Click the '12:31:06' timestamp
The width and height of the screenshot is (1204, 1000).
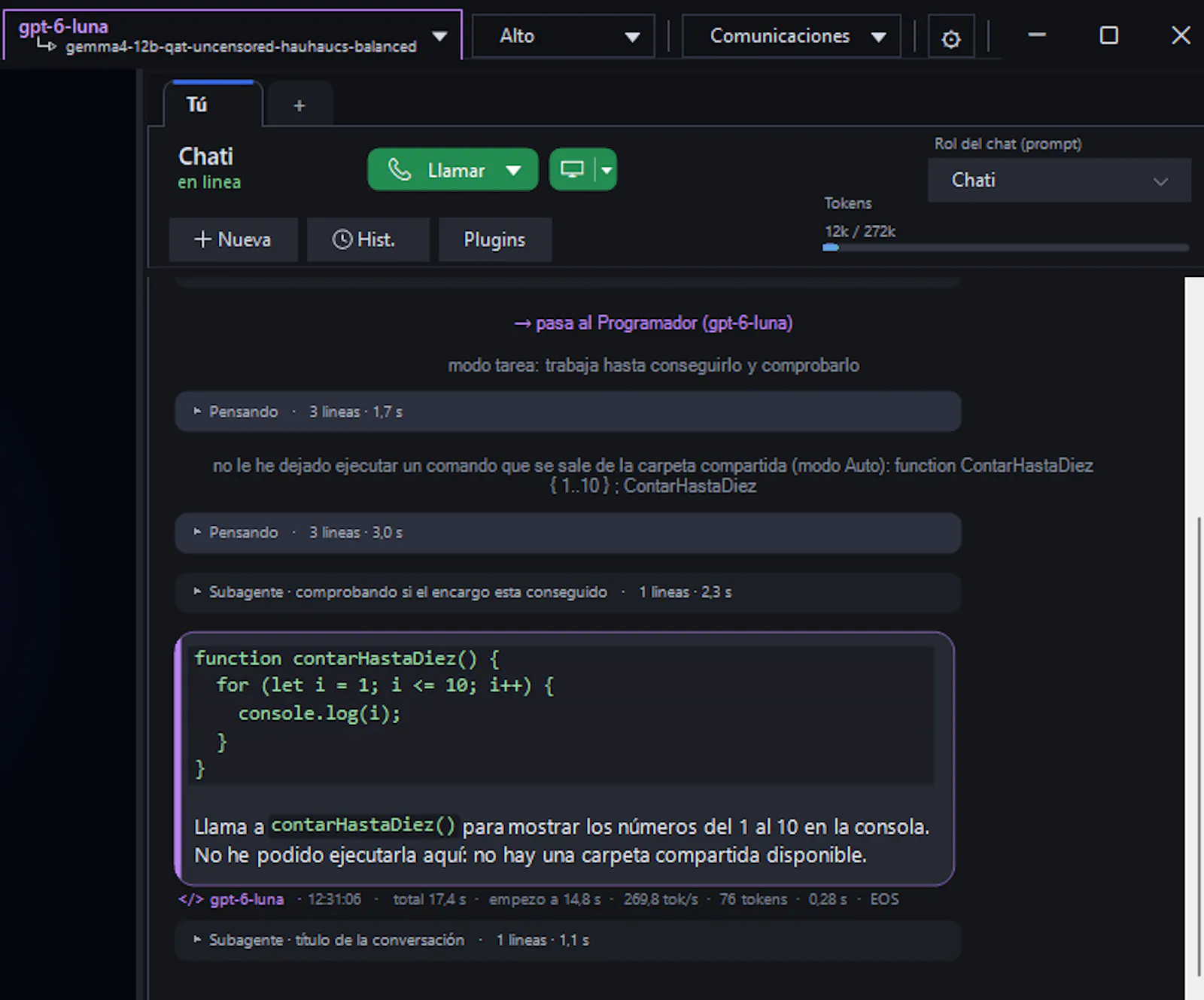tap(334, 899)
